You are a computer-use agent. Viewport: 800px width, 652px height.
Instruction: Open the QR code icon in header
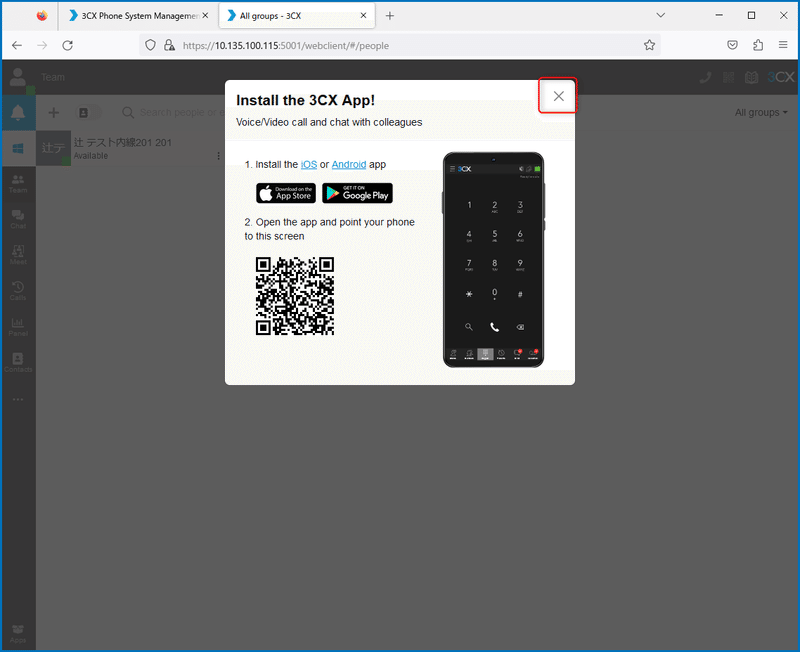tap(729, 78)
